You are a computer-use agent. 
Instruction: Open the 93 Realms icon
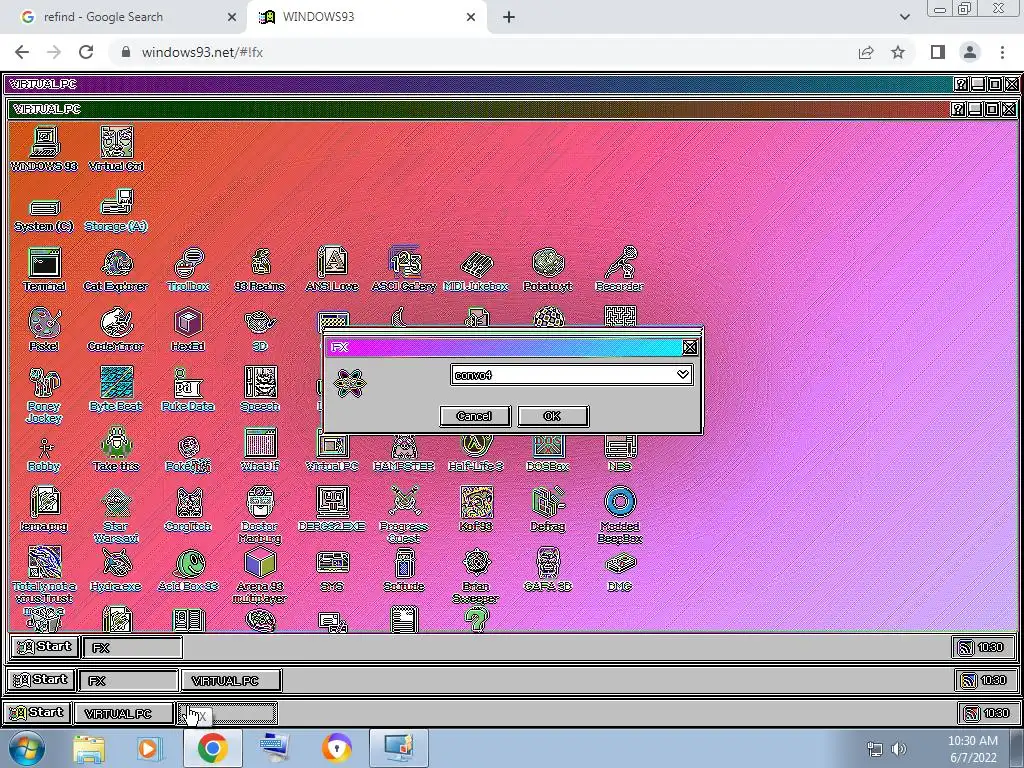coord(260,269)
